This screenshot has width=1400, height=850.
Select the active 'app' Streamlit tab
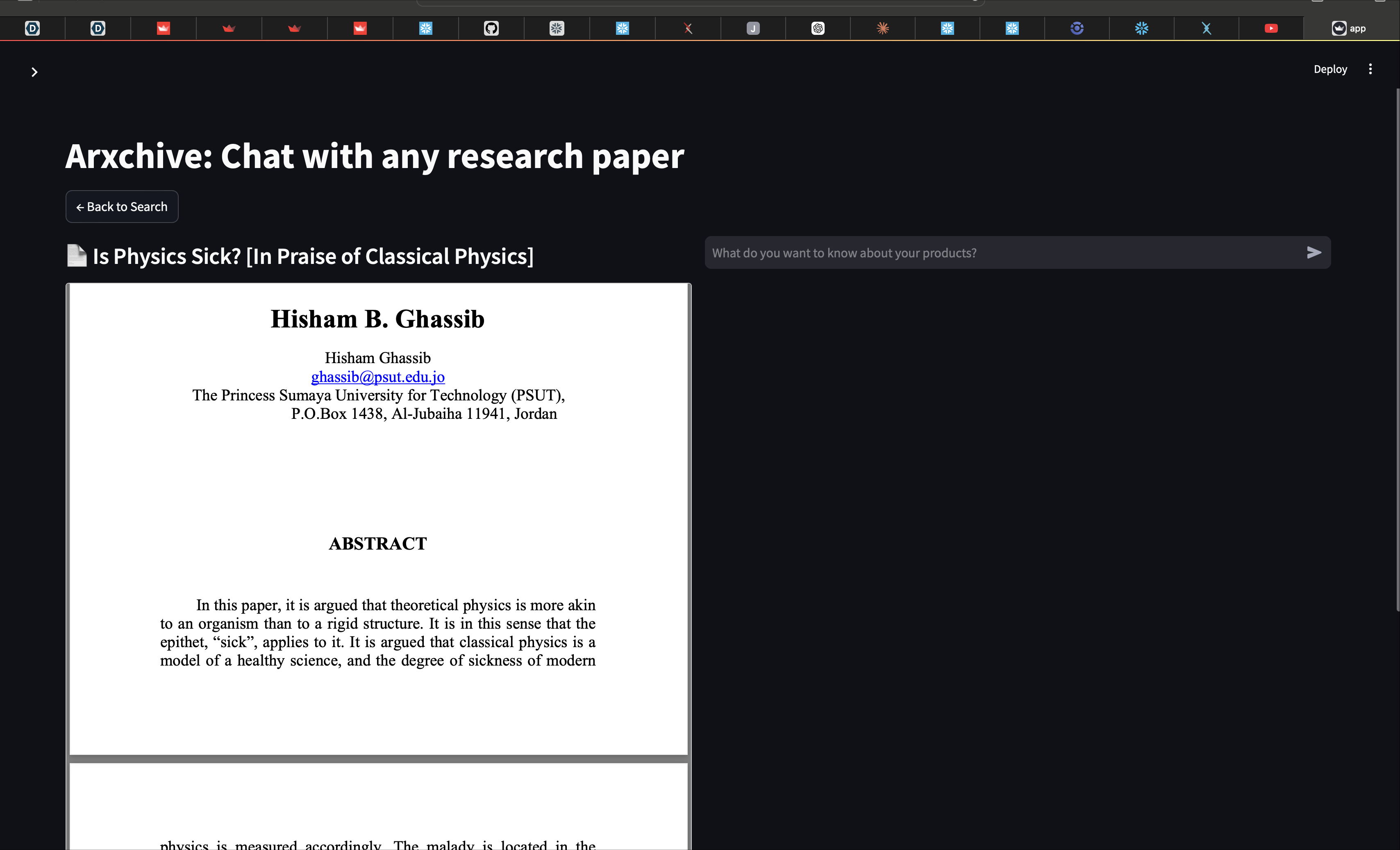[x=1349, y=28]
